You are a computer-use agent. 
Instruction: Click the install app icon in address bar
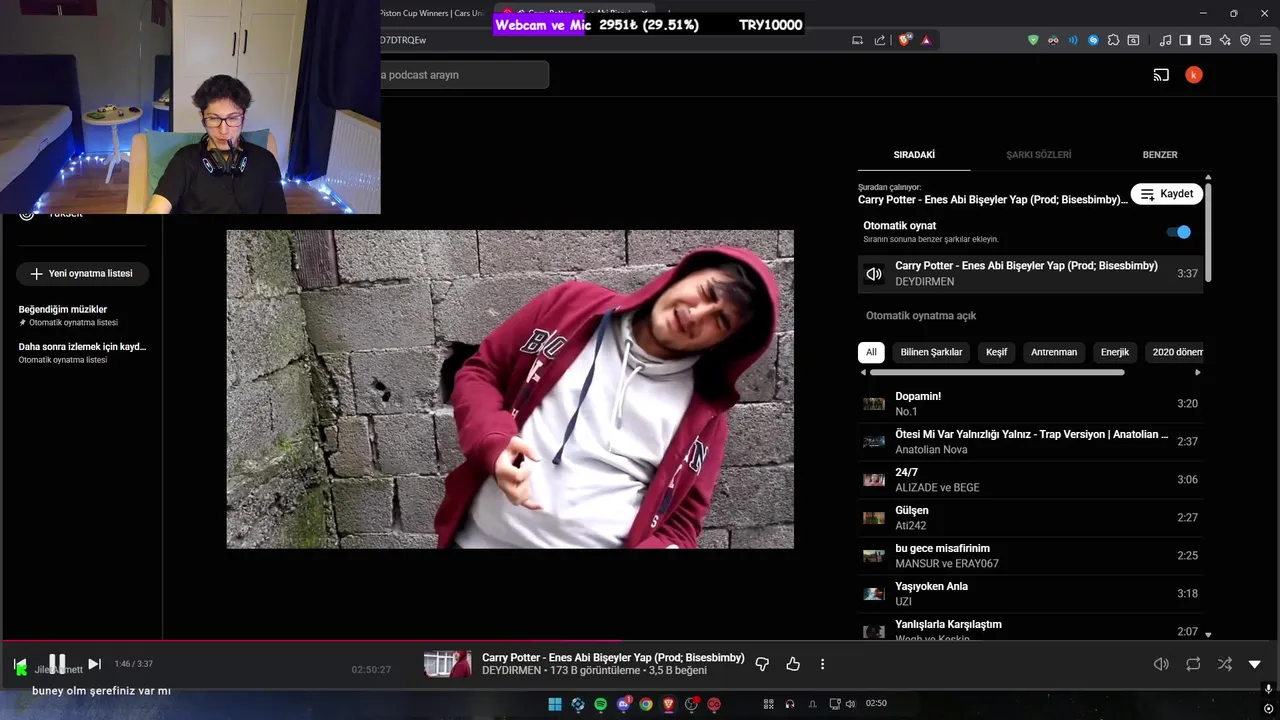(x=857, y=40)
